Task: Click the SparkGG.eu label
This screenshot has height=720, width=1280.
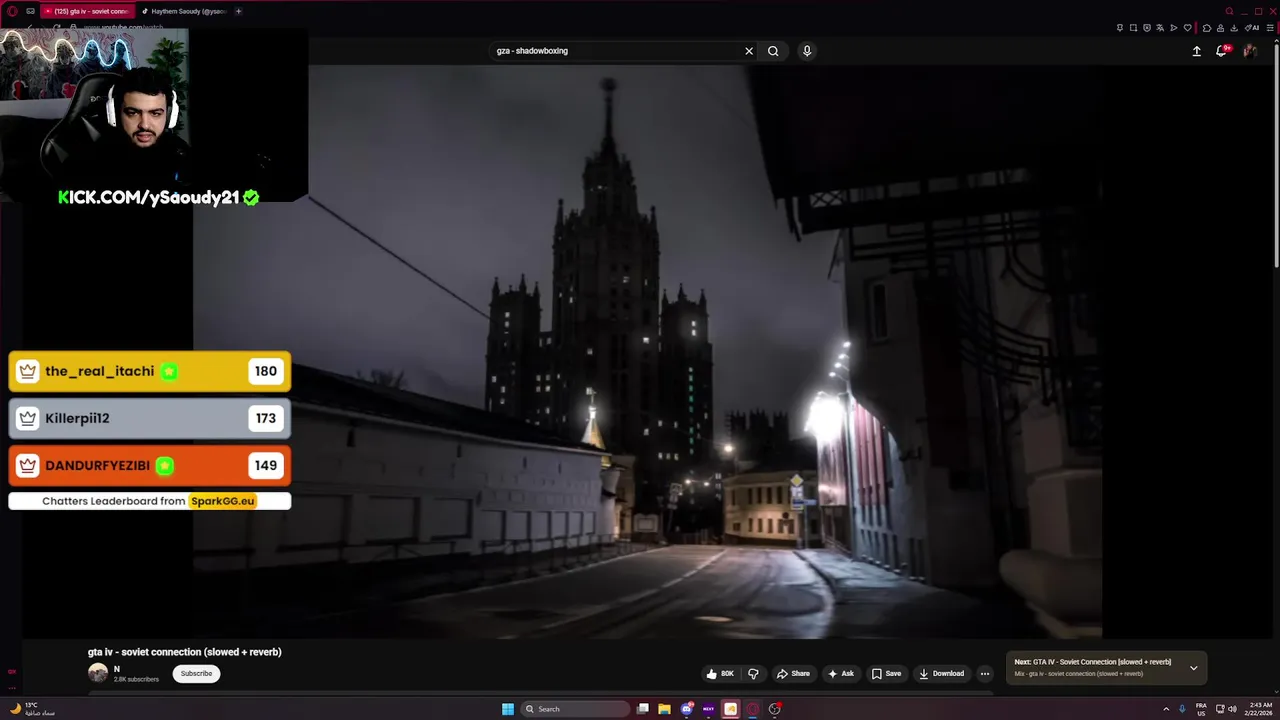Action: (222, 501)
